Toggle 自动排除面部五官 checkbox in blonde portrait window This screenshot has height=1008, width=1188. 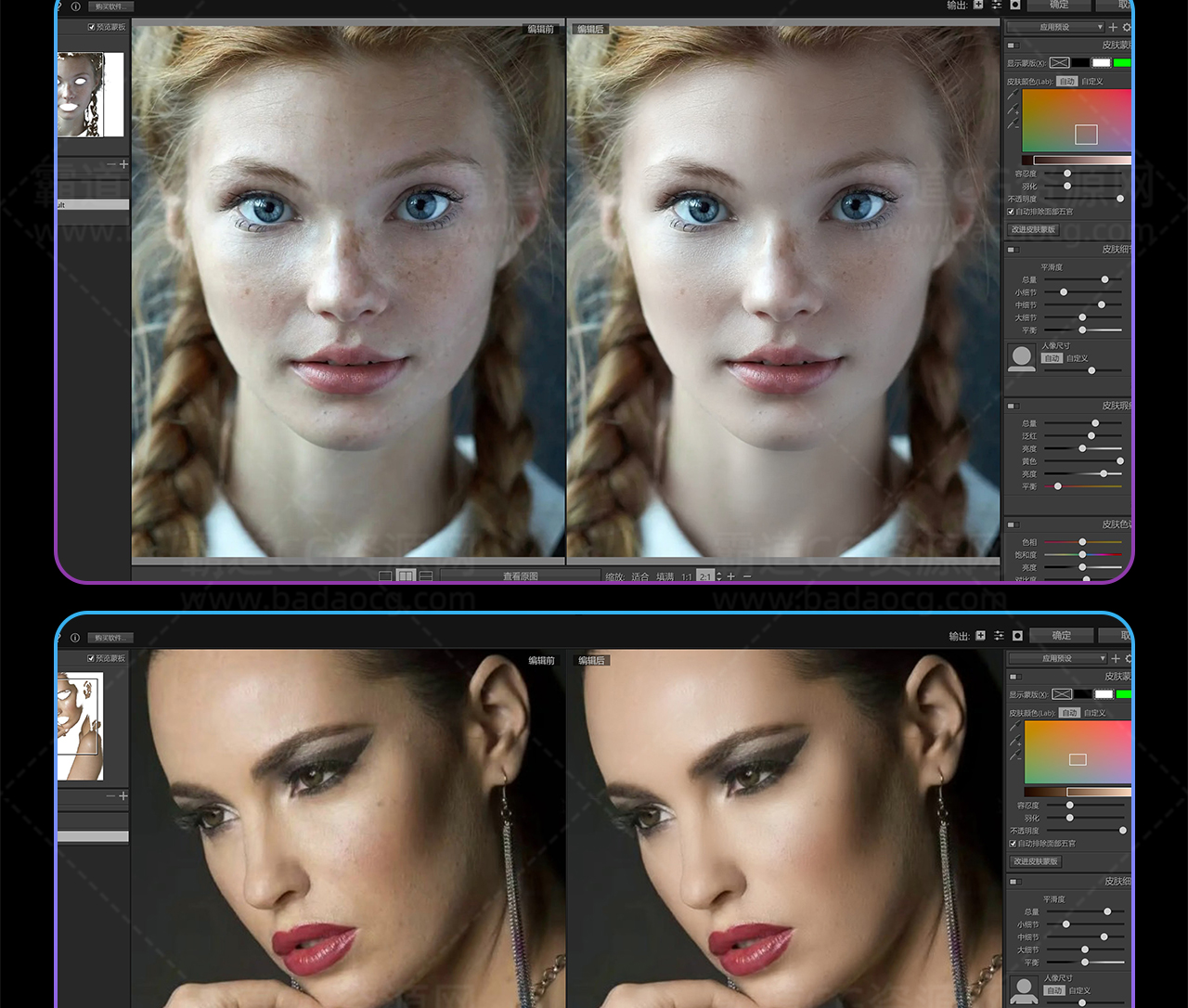[x=1012, y=212]
